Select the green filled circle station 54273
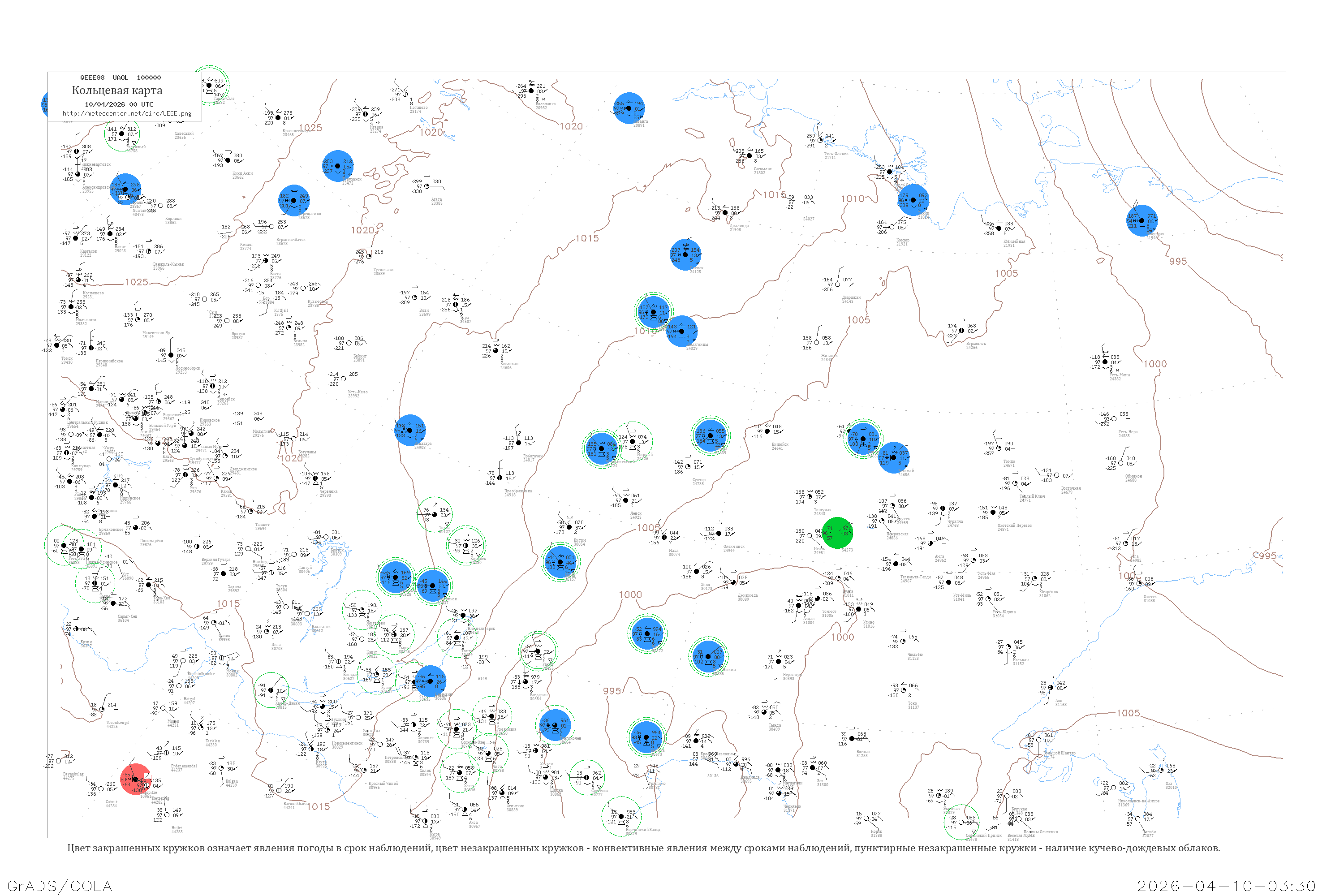The image size is (1344, 896). (837, 533)
